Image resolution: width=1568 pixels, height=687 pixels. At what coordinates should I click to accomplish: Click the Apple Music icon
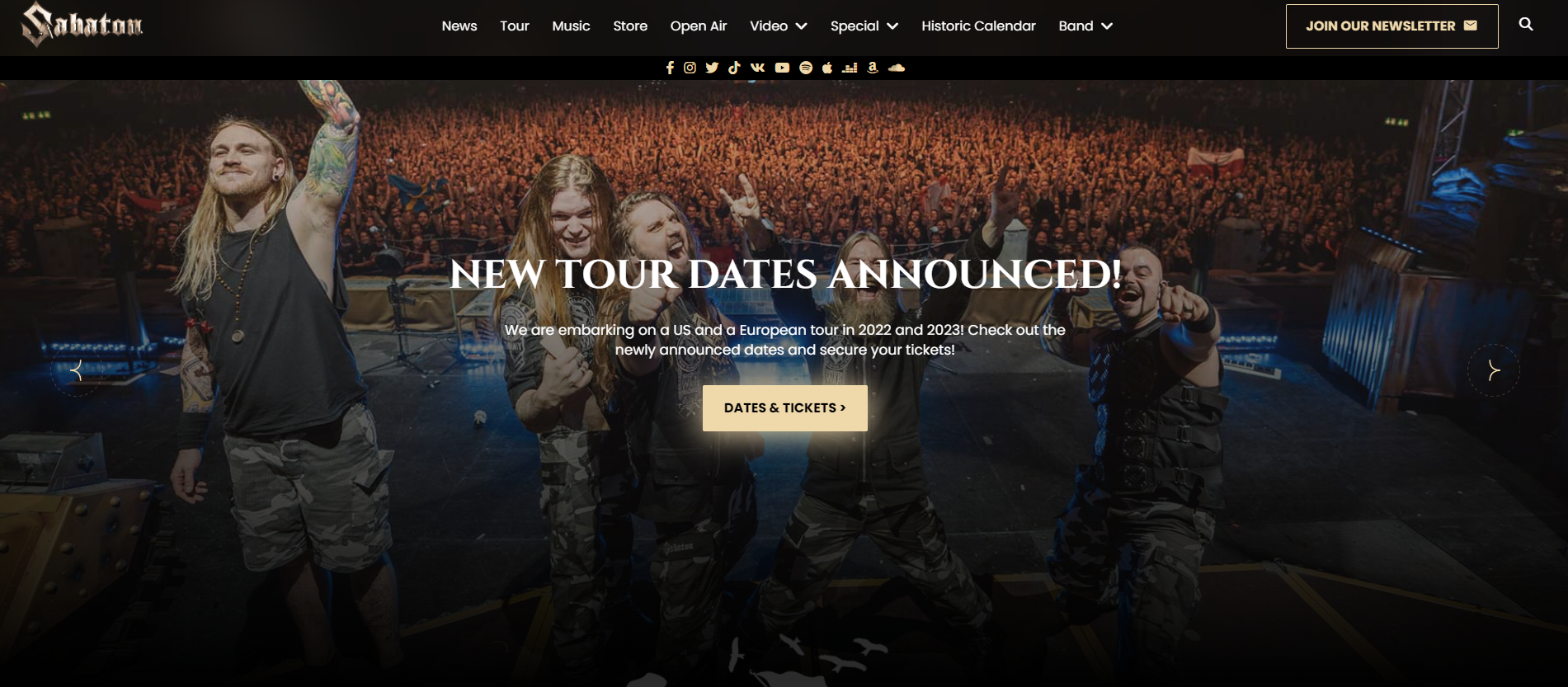(x=827, y=68)
